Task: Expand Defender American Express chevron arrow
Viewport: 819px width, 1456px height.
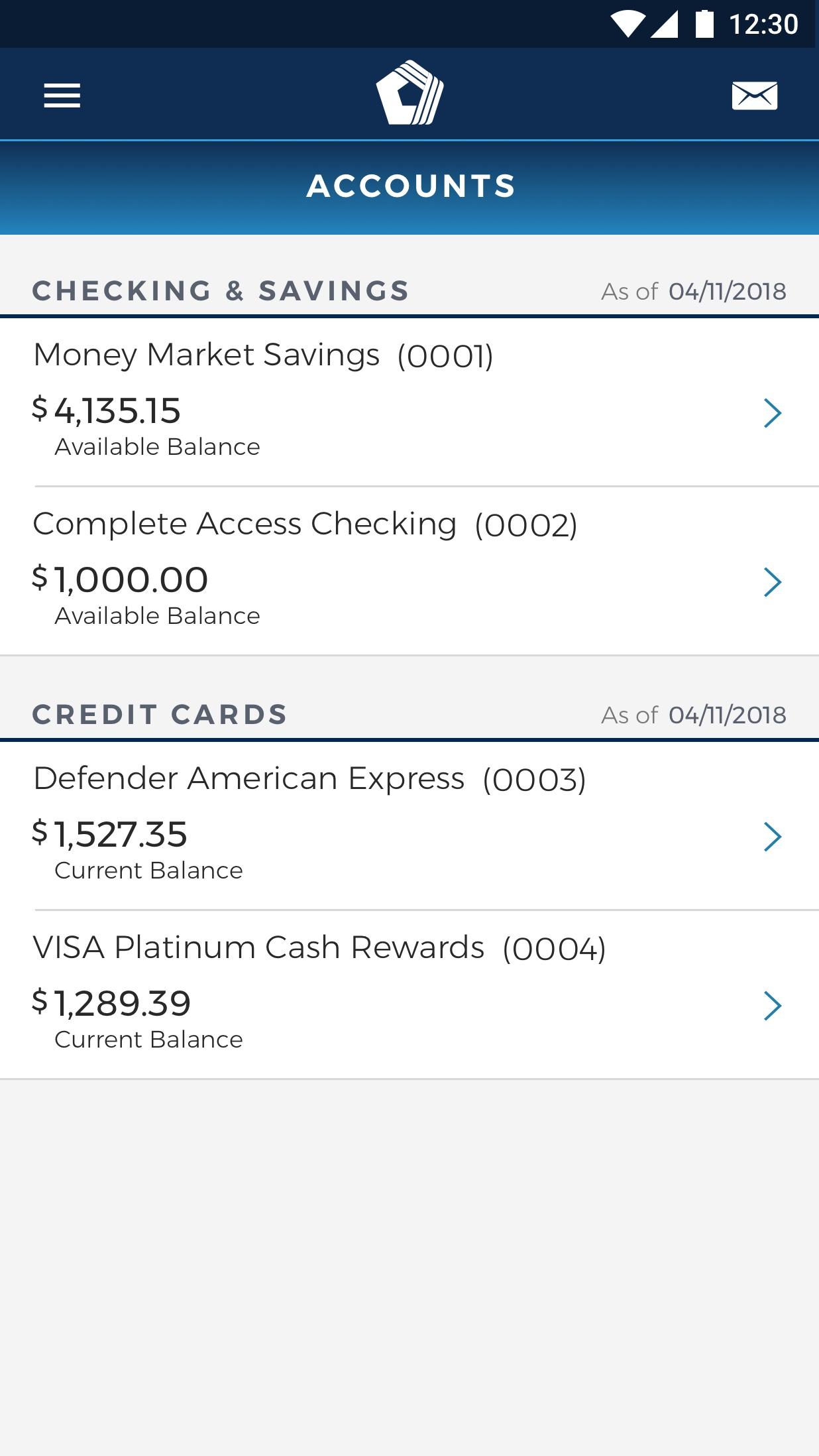Action: pos(773,837)
